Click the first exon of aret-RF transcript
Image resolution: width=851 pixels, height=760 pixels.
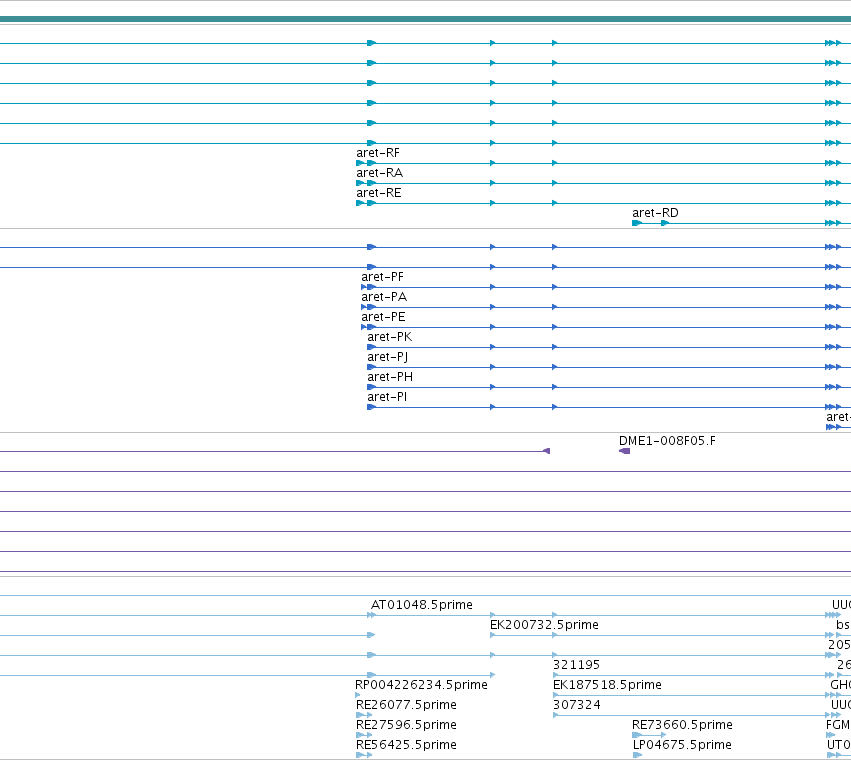[360, 163]
